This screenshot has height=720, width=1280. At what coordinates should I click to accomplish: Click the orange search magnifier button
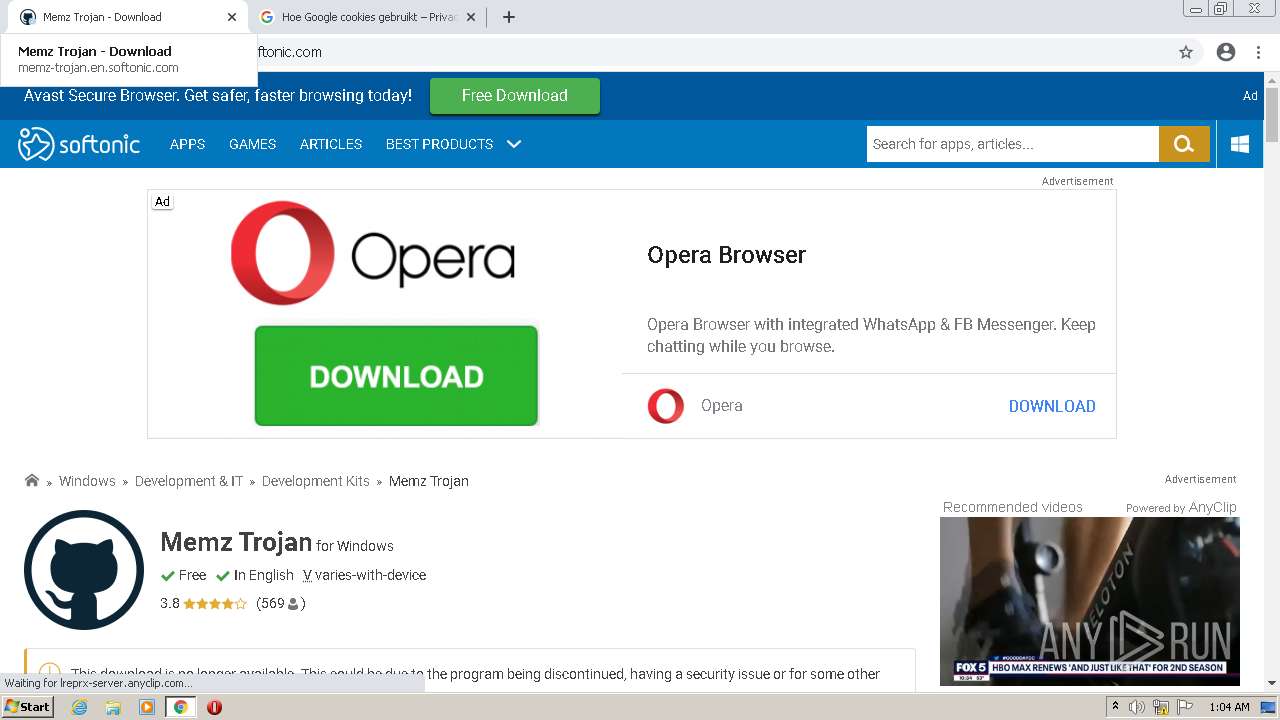[1184, 144]
